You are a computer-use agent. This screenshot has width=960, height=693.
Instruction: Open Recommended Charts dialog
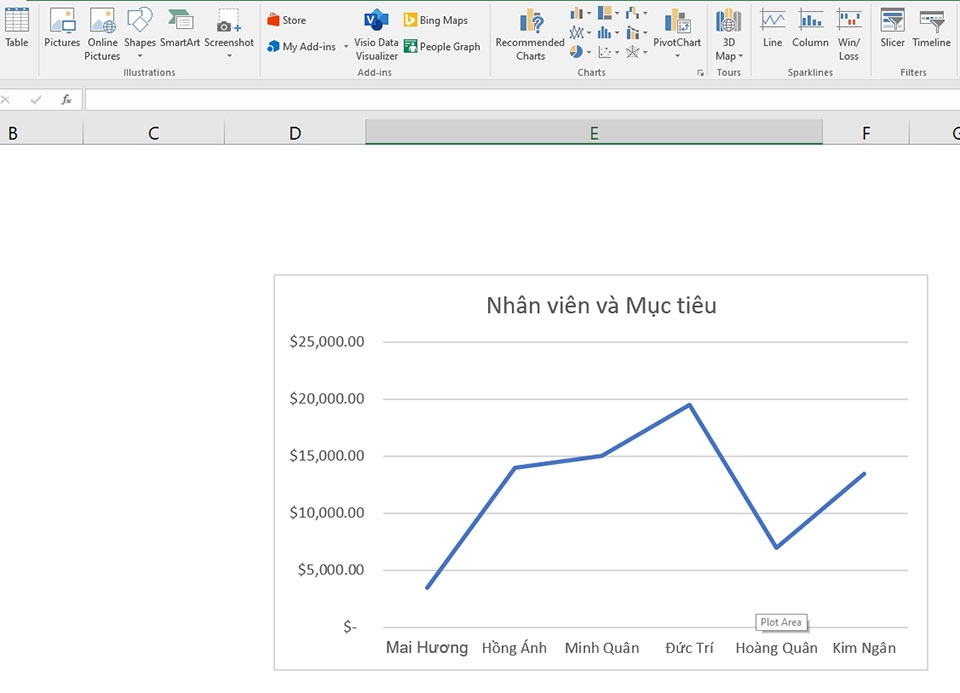point(530,35)
